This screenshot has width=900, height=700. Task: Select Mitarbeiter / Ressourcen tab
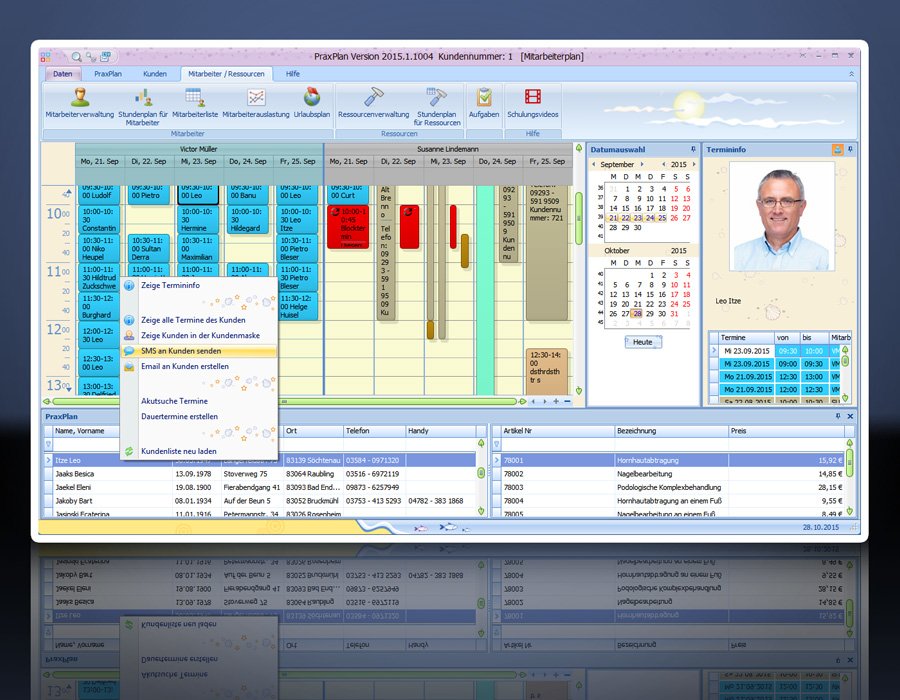click(x=226, y=74)
